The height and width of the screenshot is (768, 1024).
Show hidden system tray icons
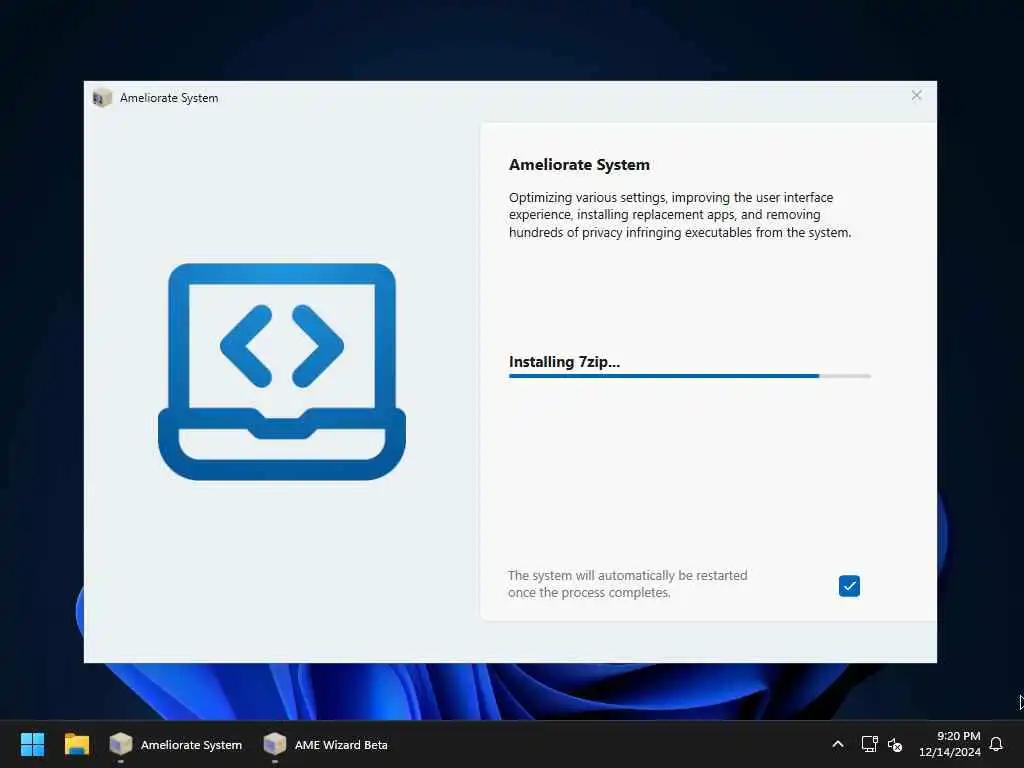[838, 744]
